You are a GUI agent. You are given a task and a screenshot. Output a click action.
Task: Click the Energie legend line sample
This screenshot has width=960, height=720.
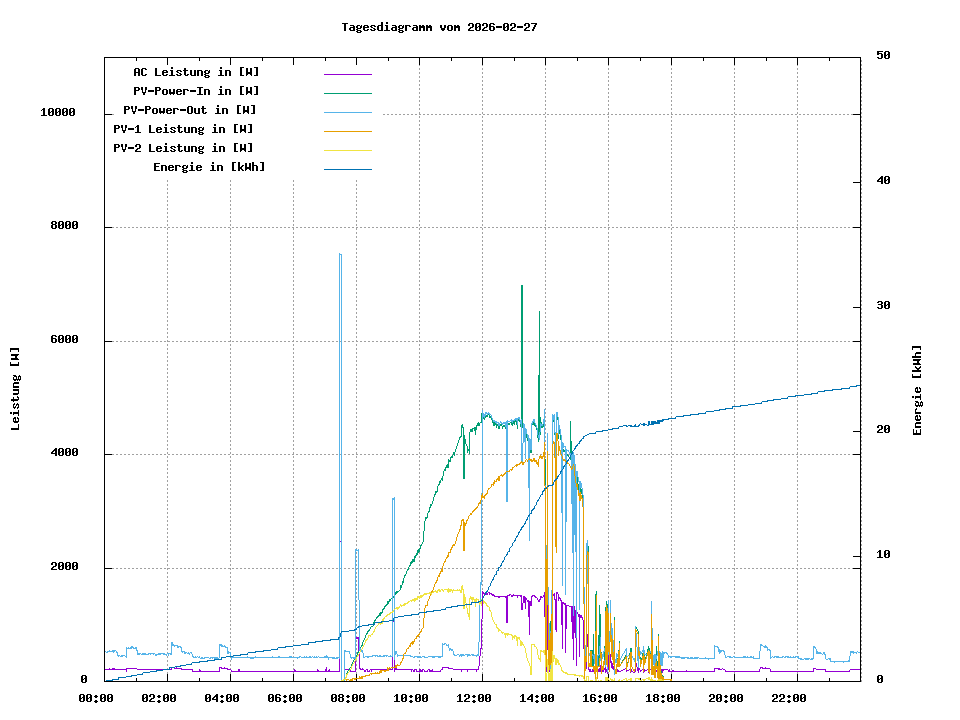point(347,168)
